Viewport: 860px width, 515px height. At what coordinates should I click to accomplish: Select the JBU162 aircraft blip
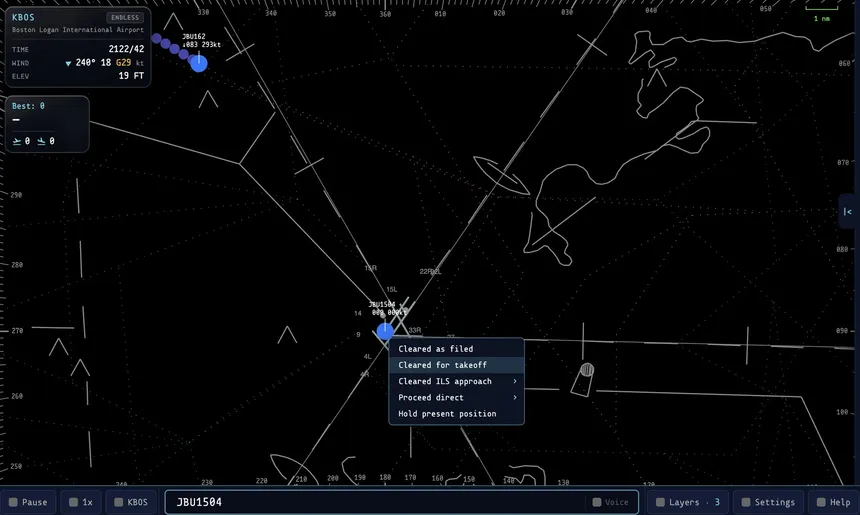[199, 64]
